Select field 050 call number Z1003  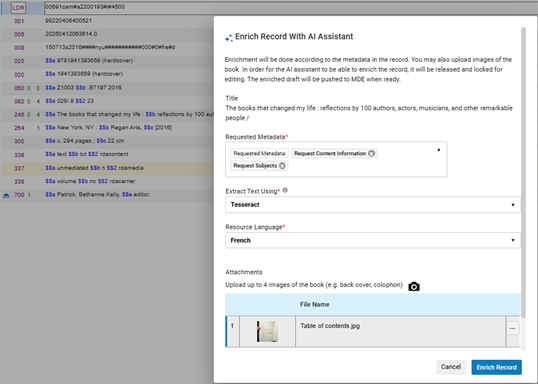coord(83,88)
